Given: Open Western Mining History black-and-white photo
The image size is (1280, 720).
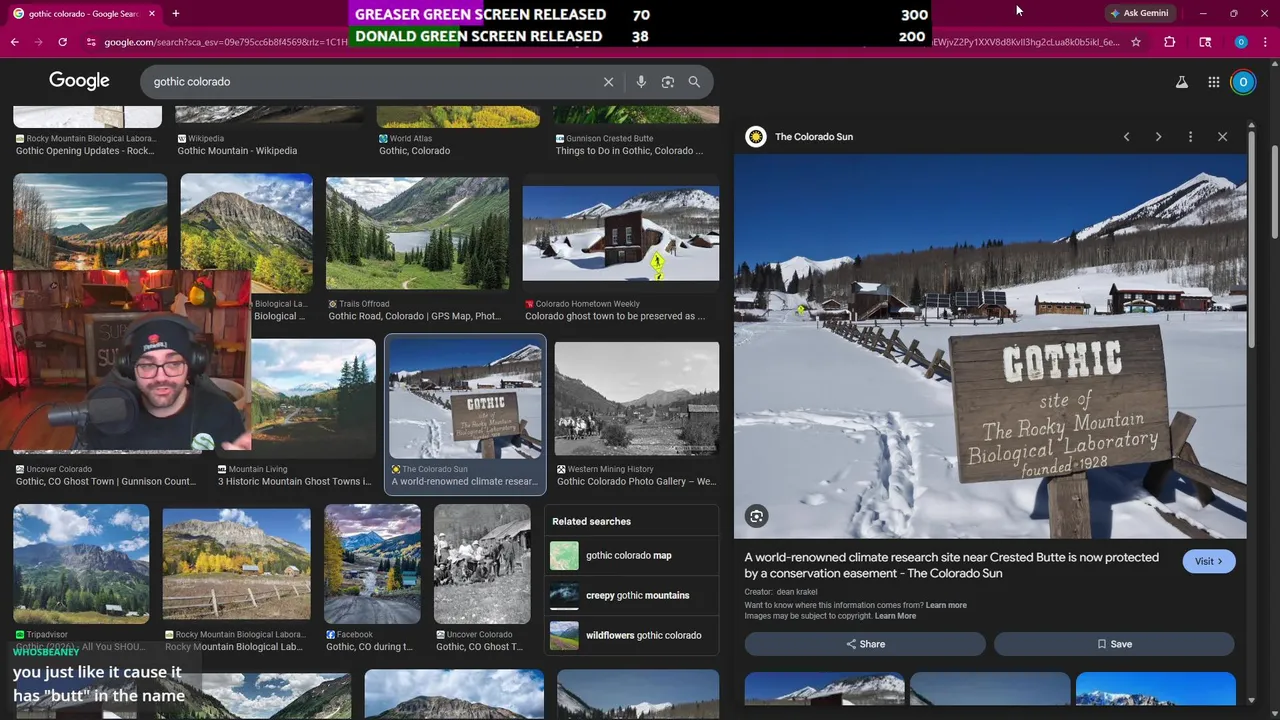Looking at the screenshot, I should point(636,398).
